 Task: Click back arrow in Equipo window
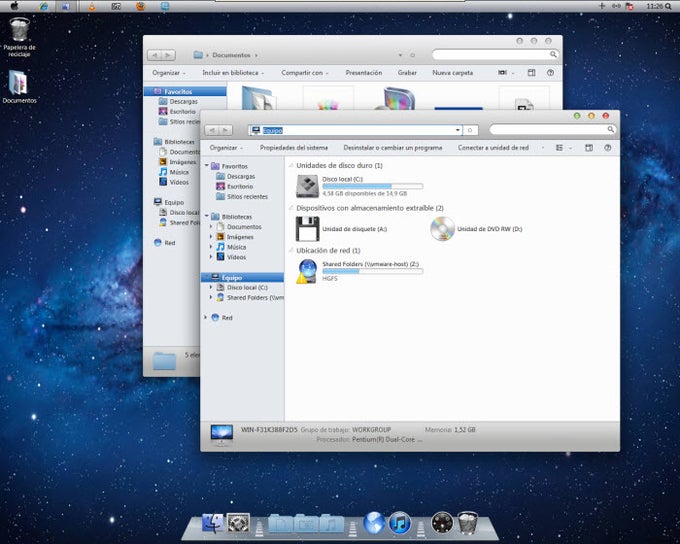coord(212,130)
